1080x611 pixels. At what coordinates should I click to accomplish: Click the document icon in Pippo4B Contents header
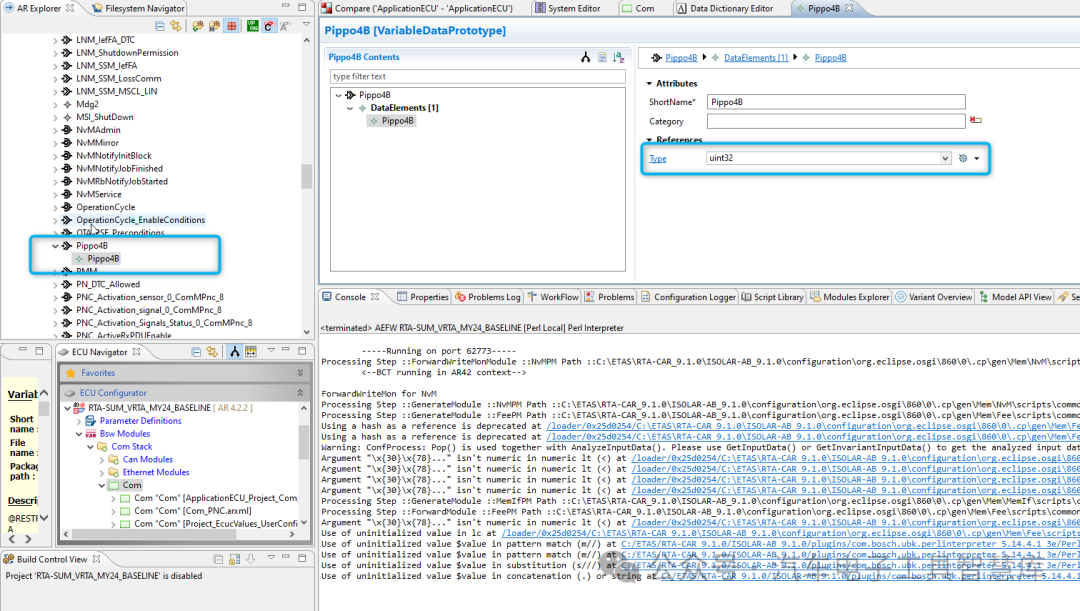click(x=602, y=57)
